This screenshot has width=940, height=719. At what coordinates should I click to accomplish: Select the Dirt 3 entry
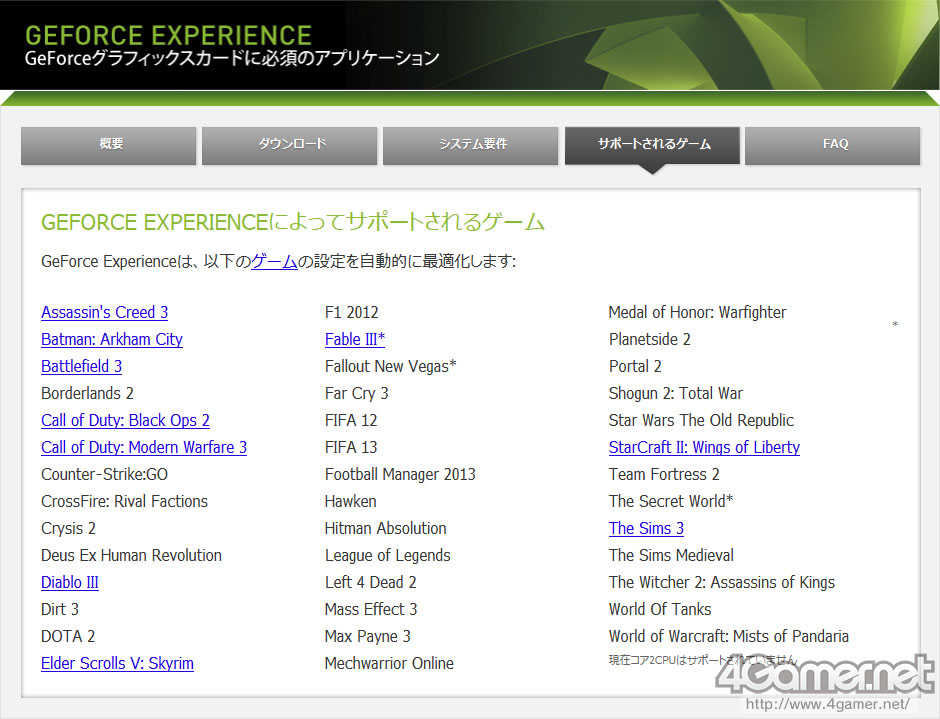pos(60,609)
